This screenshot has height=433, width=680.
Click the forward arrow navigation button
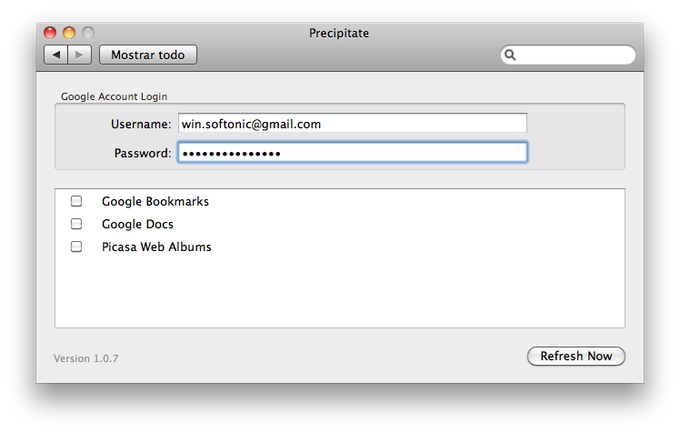[x=79, y=55]
